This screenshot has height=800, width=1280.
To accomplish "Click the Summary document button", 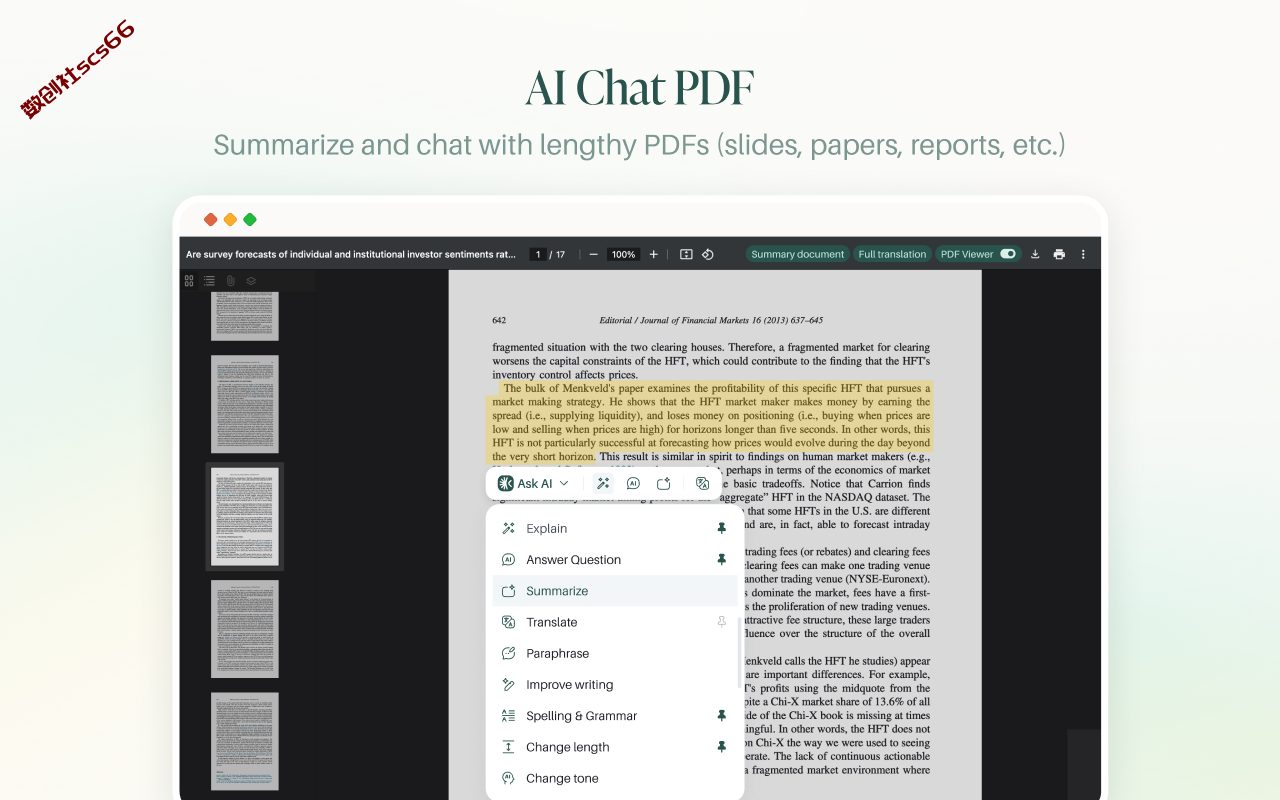I will pos(797,254).
